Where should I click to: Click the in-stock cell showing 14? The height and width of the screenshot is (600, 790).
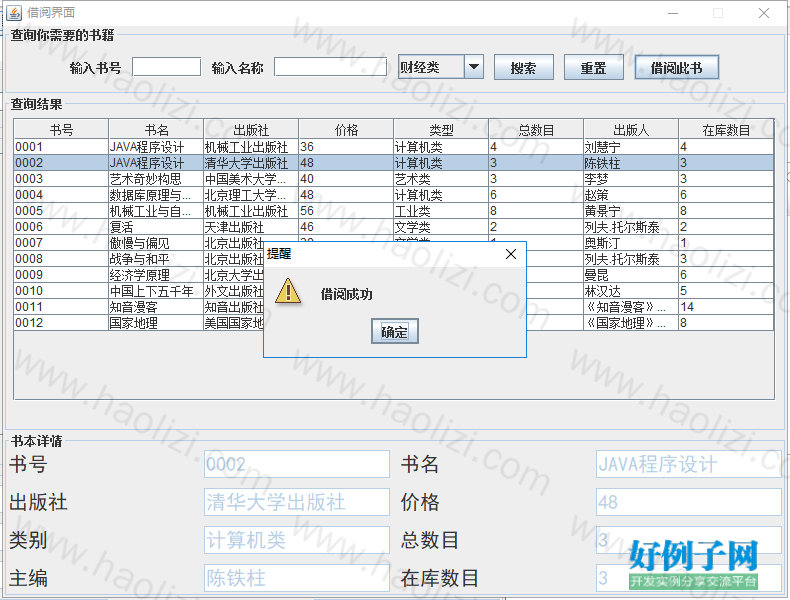[x=726, y=307]
